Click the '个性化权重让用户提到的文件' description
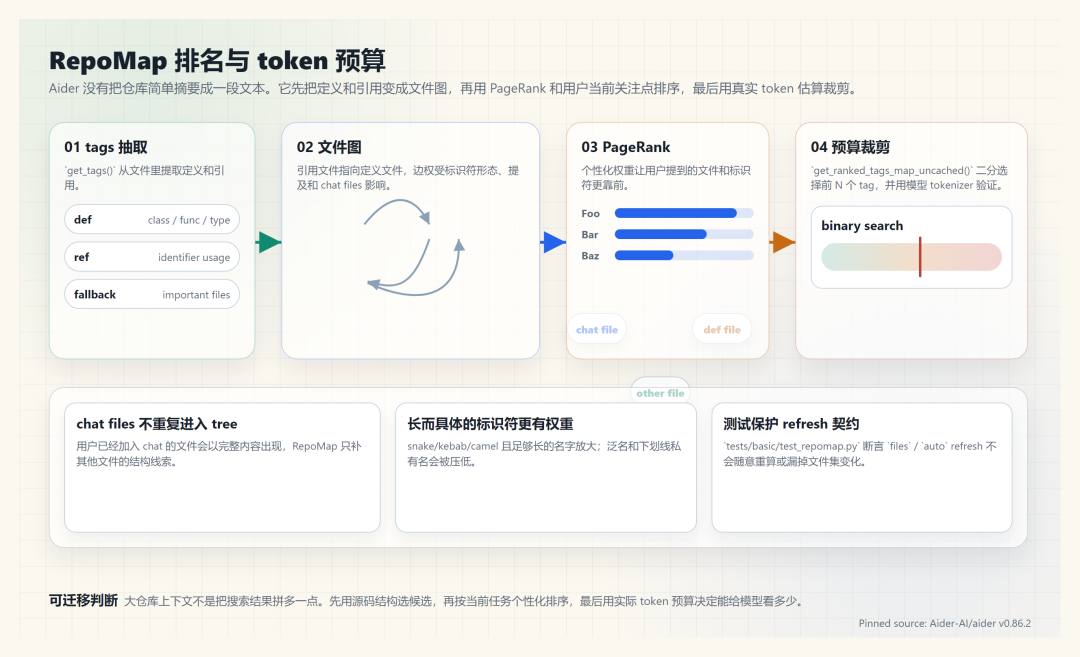 (666, 178)
